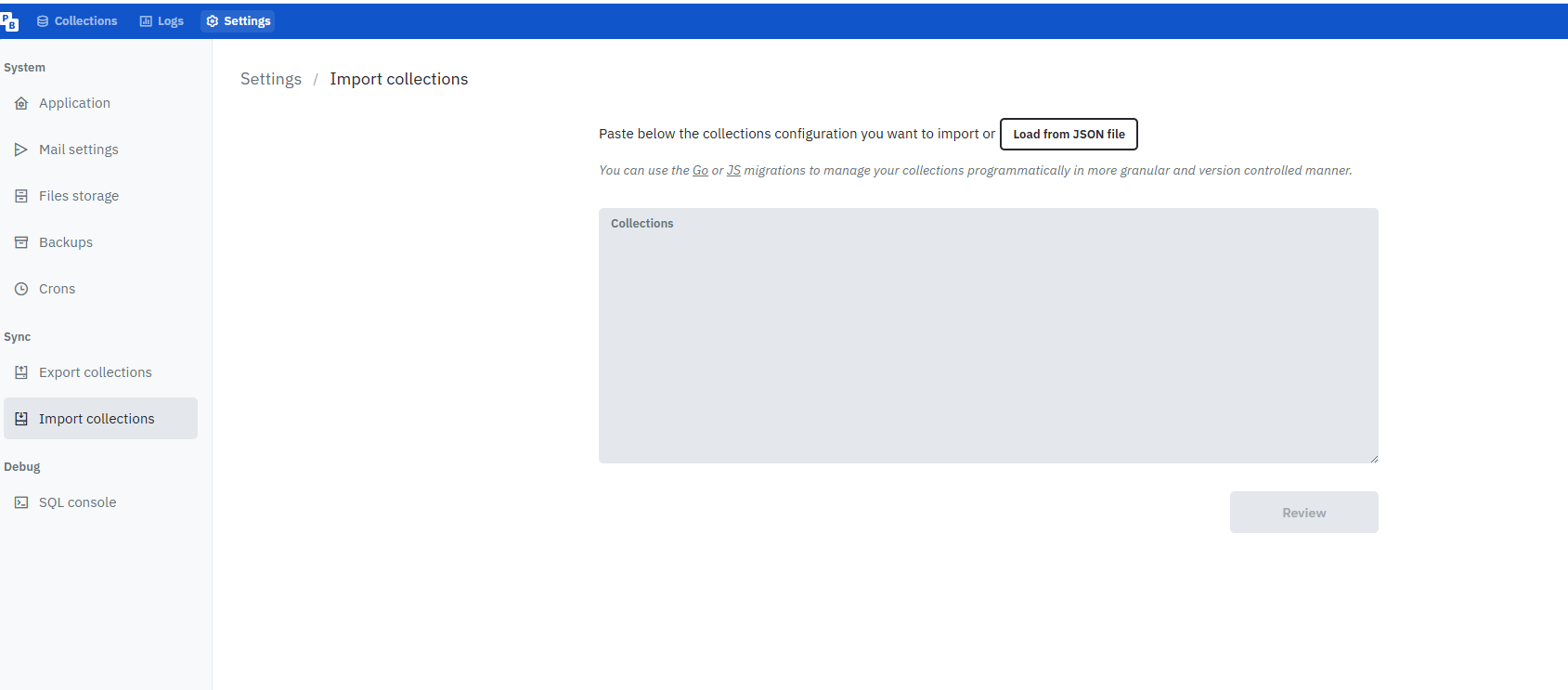The image size is (1568, 690).
Task: Navigate to Crons in the sidebar
Action: [x=100, y=289]
